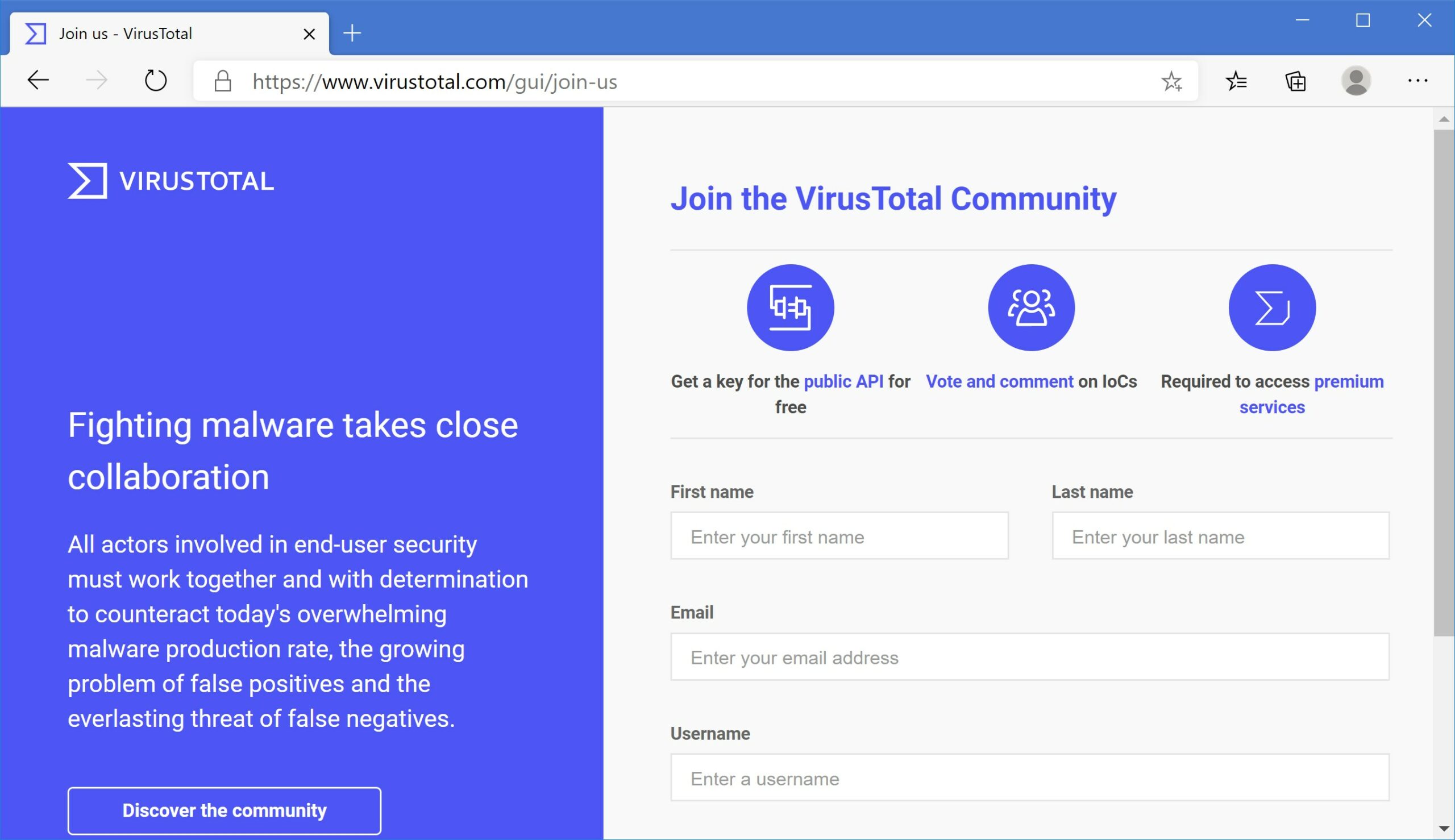Click the VirusTotal logo in blue panel
The image size is (1455, 840).
click(171, 181)
